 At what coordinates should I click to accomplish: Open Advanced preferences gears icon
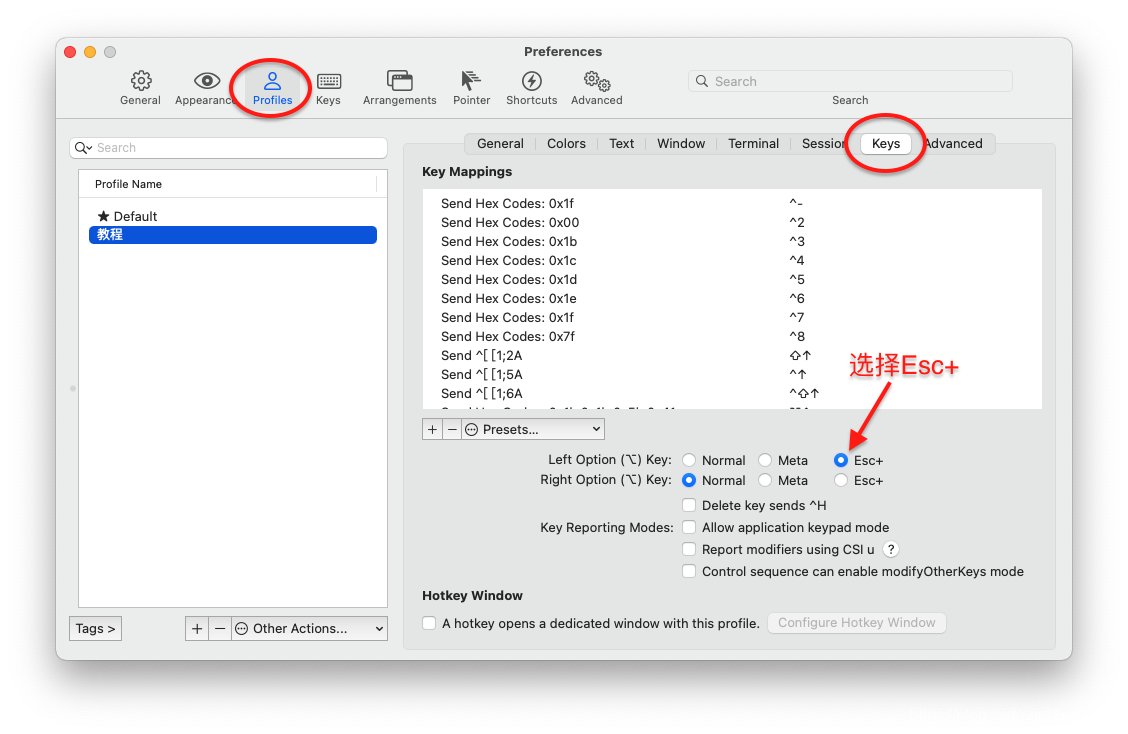tap(596, 81)
